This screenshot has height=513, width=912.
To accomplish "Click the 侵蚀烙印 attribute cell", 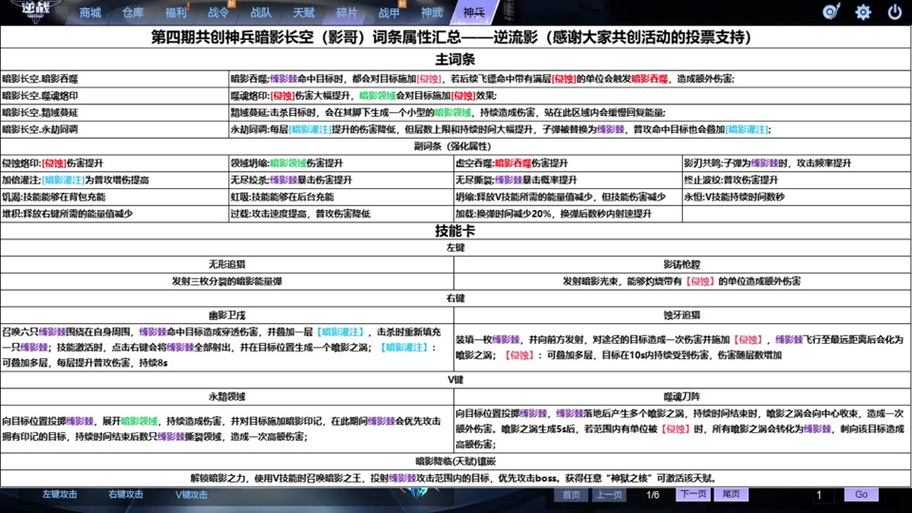I will click(x=115, y=163).
